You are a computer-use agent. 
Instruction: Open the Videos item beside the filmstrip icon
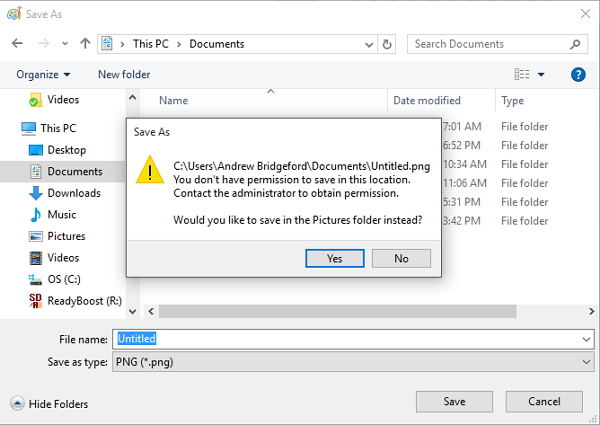tap(54, 258)
